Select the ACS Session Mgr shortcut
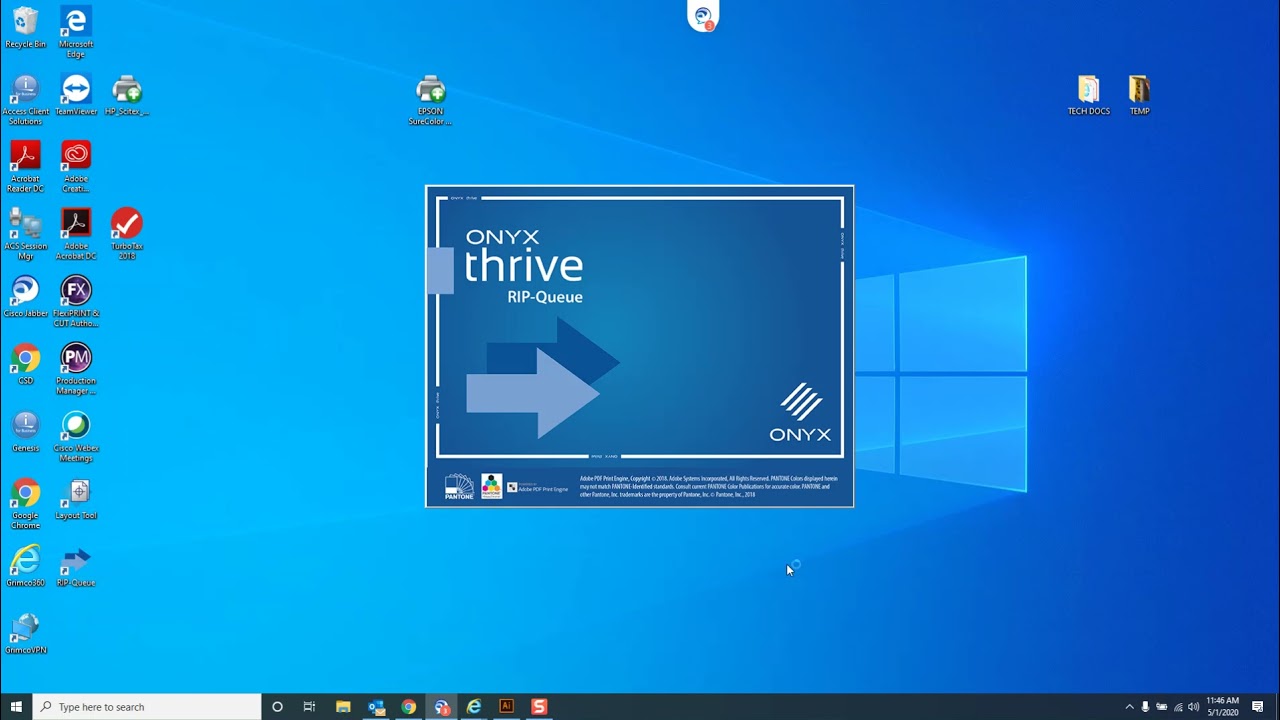This screenshot has width=1280, height=720. tap(25, 234)
